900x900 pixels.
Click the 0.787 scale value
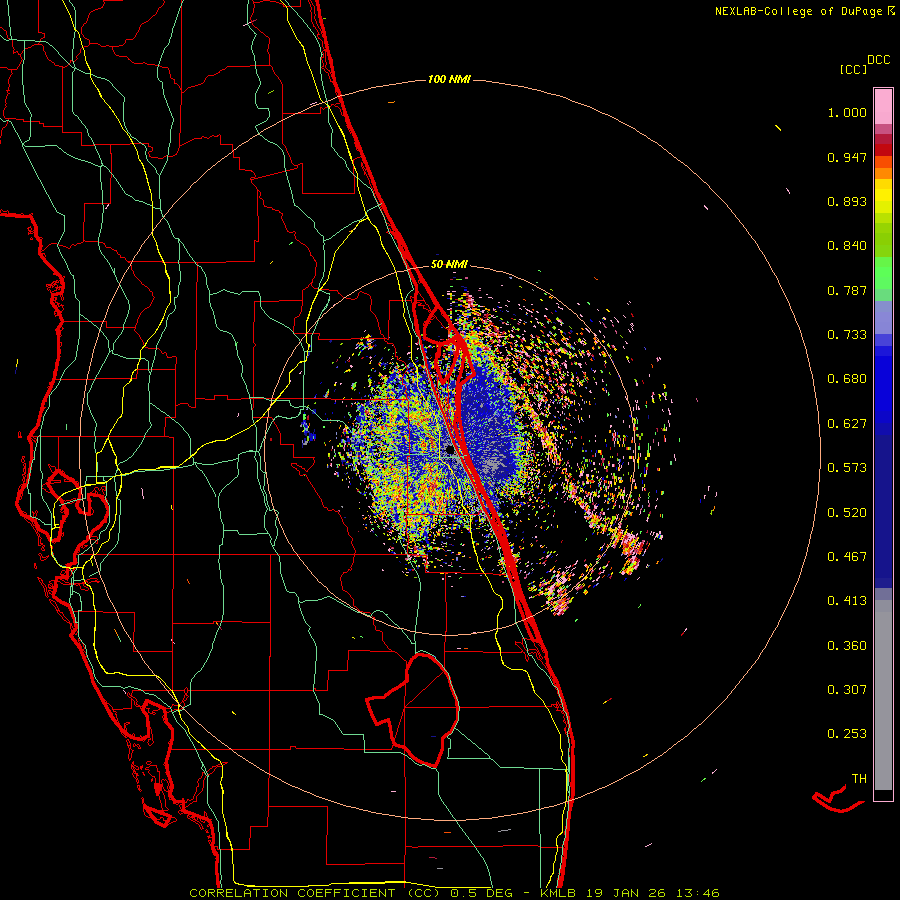coord(847,290)
